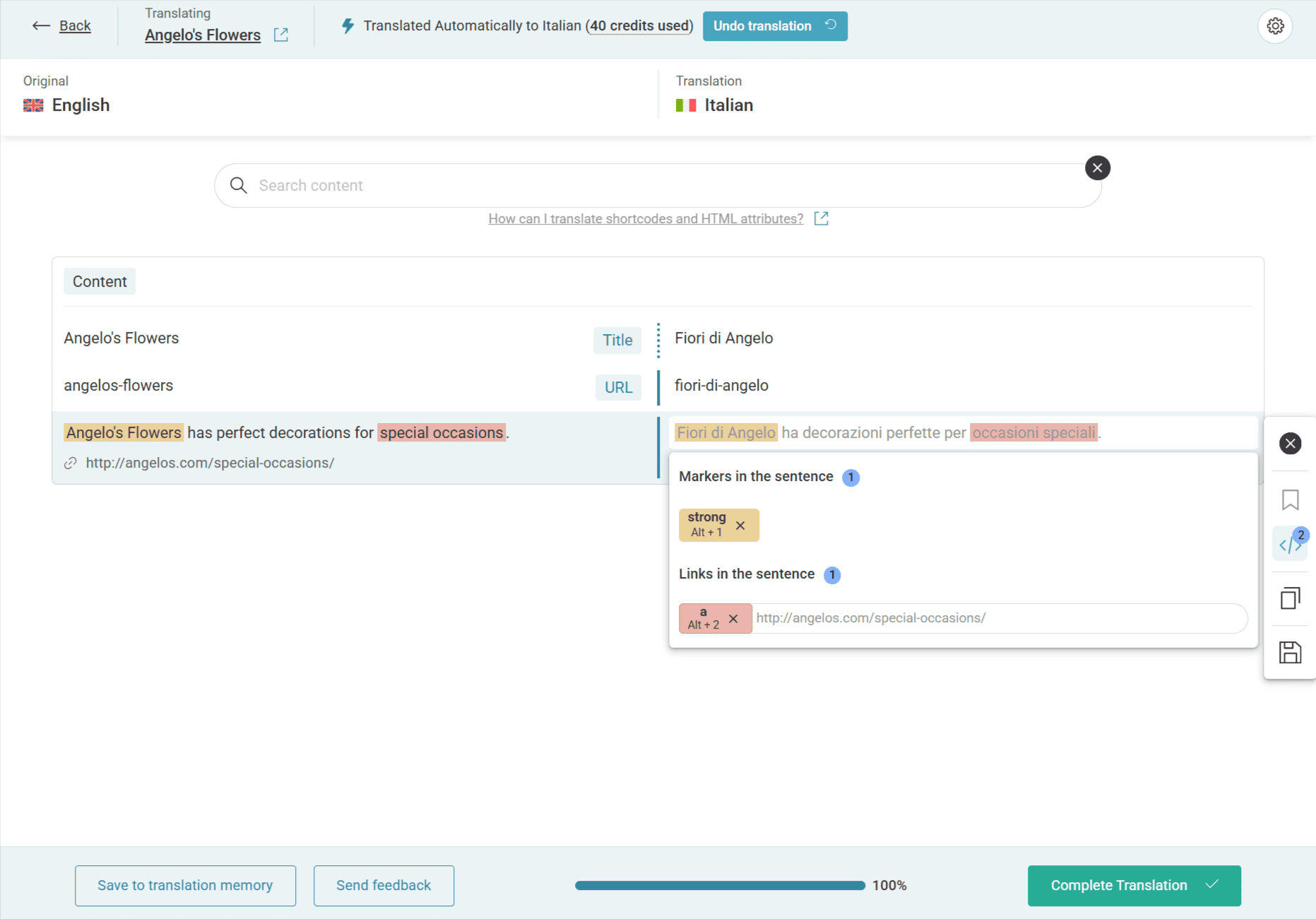Click Save to translation memory
1316x919 pixels.
pos(185,884)
